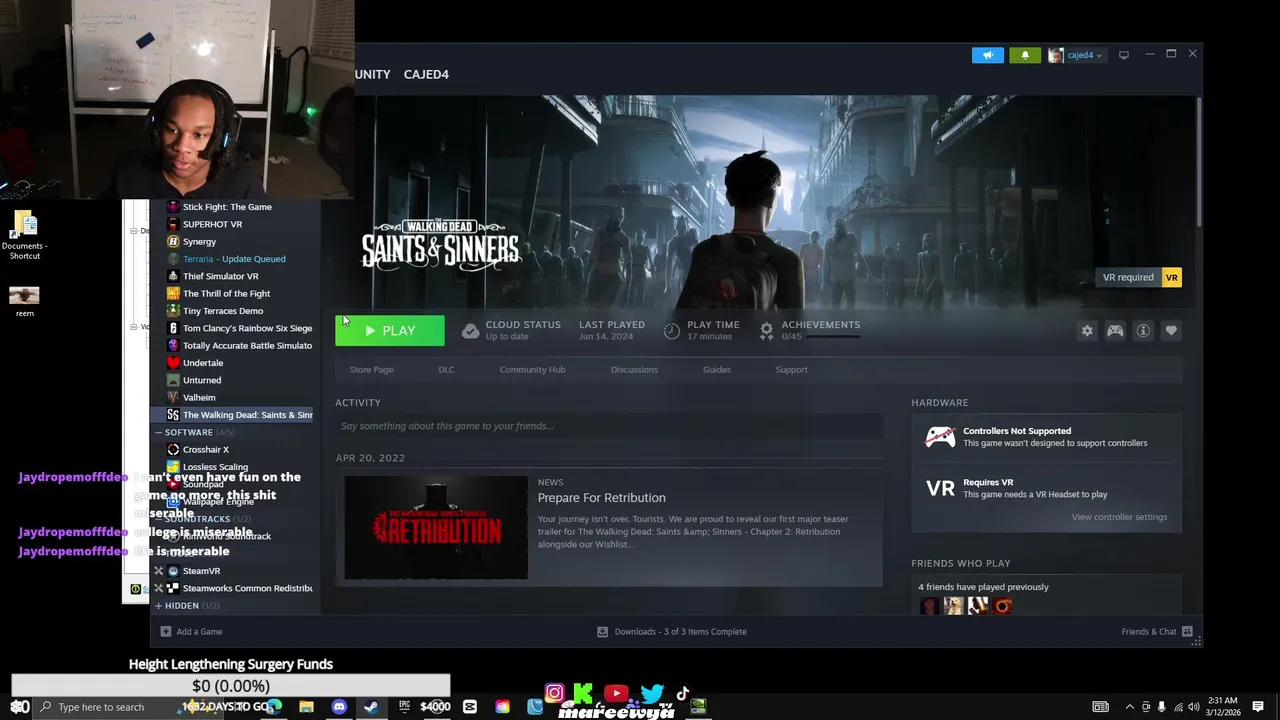Collapse the SOFTWARE library category
Image resolution: width=1280 pixels, height=720 pixels.
tap(158, 432)
